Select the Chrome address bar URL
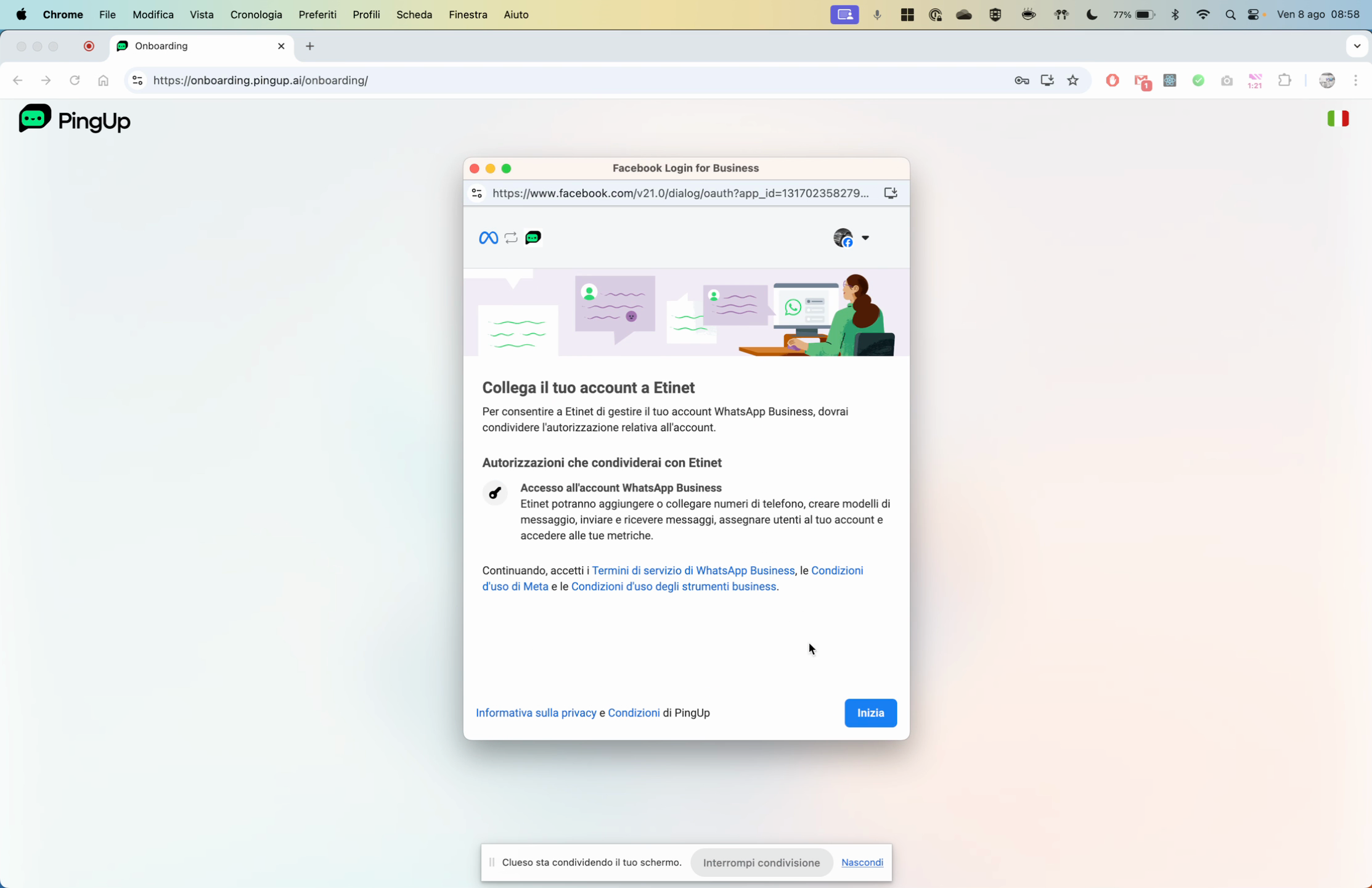The image size is (1372, 888). 260,80
